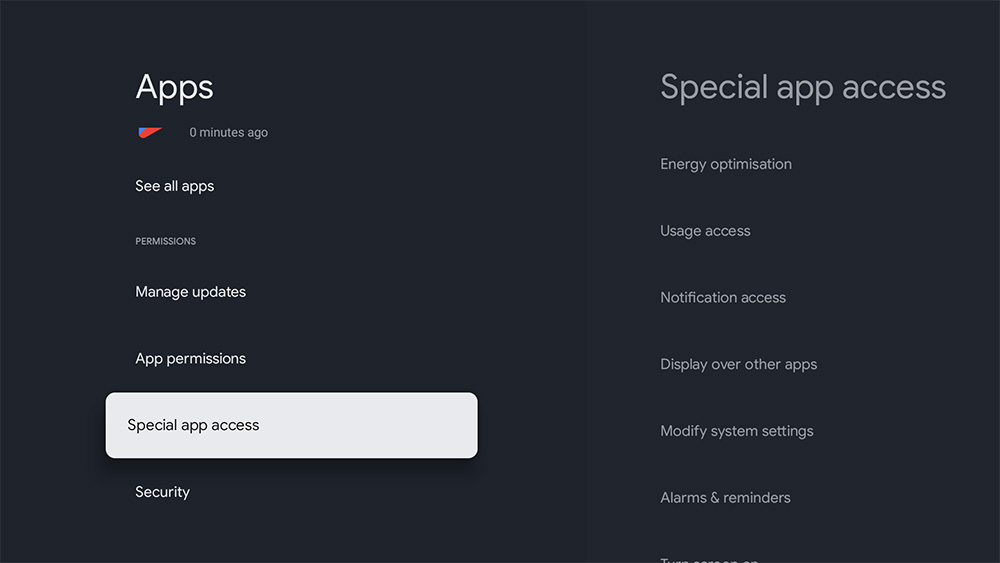
Task: Open Manage updates
Action: pyautogui.click(x=191, y=292)
